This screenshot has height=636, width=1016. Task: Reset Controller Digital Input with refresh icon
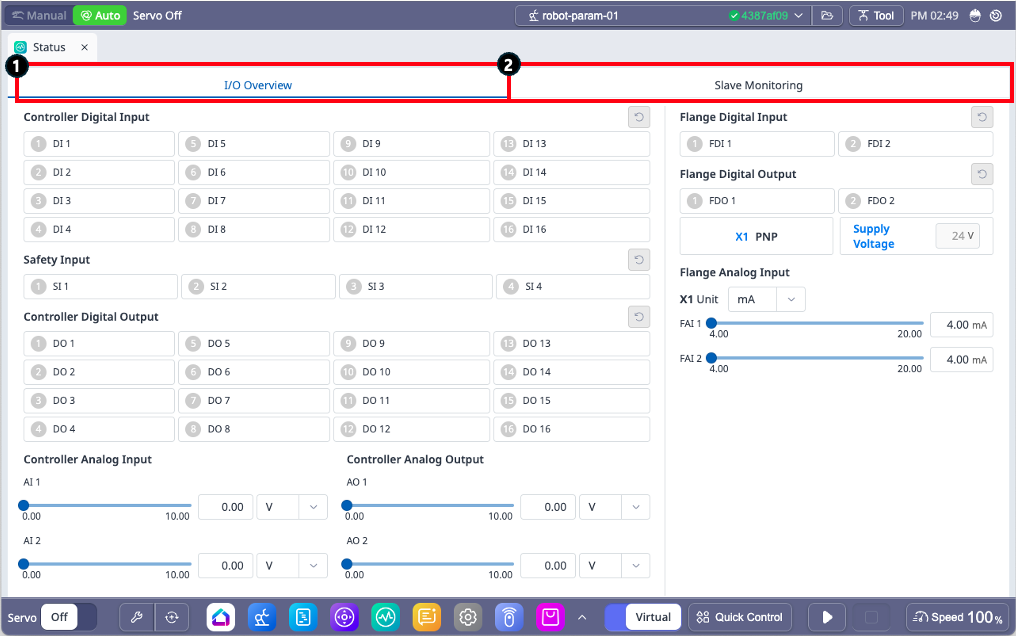coord(638,118)
